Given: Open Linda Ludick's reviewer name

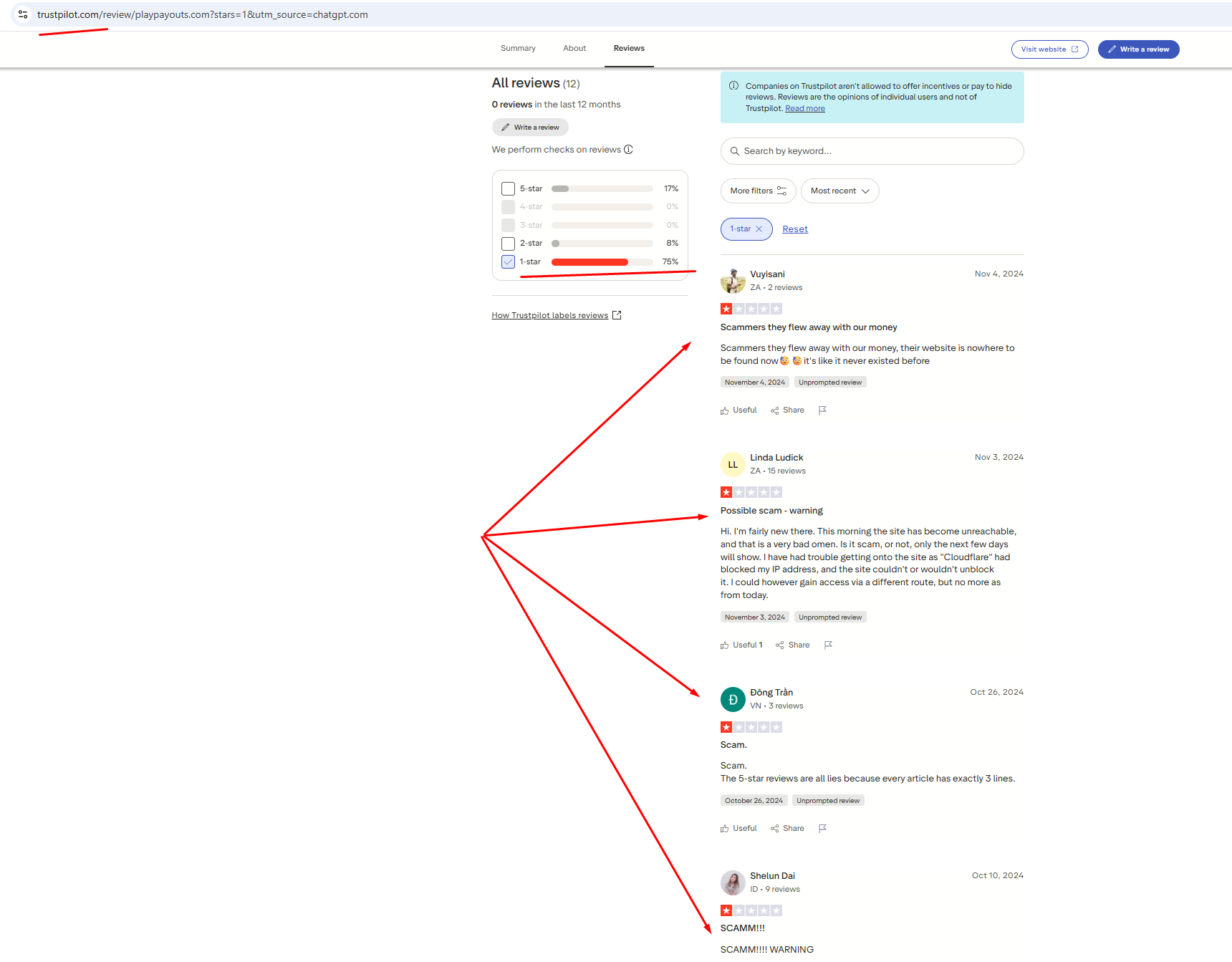Looking at the screenshot, I should [776, 458].
